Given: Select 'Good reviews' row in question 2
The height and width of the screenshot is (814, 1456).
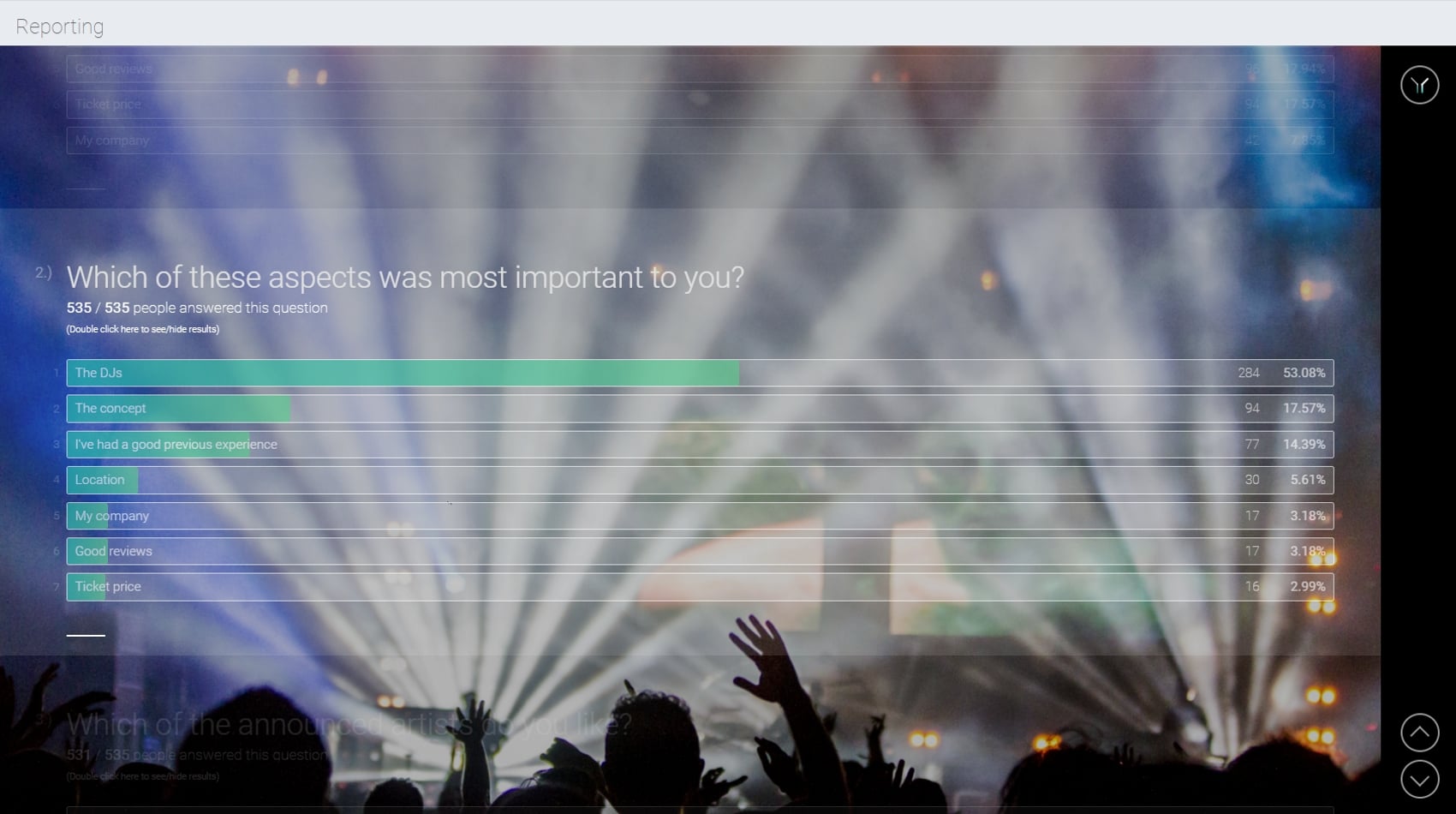Looking at the screenshot, I should (x=700, y=551).
